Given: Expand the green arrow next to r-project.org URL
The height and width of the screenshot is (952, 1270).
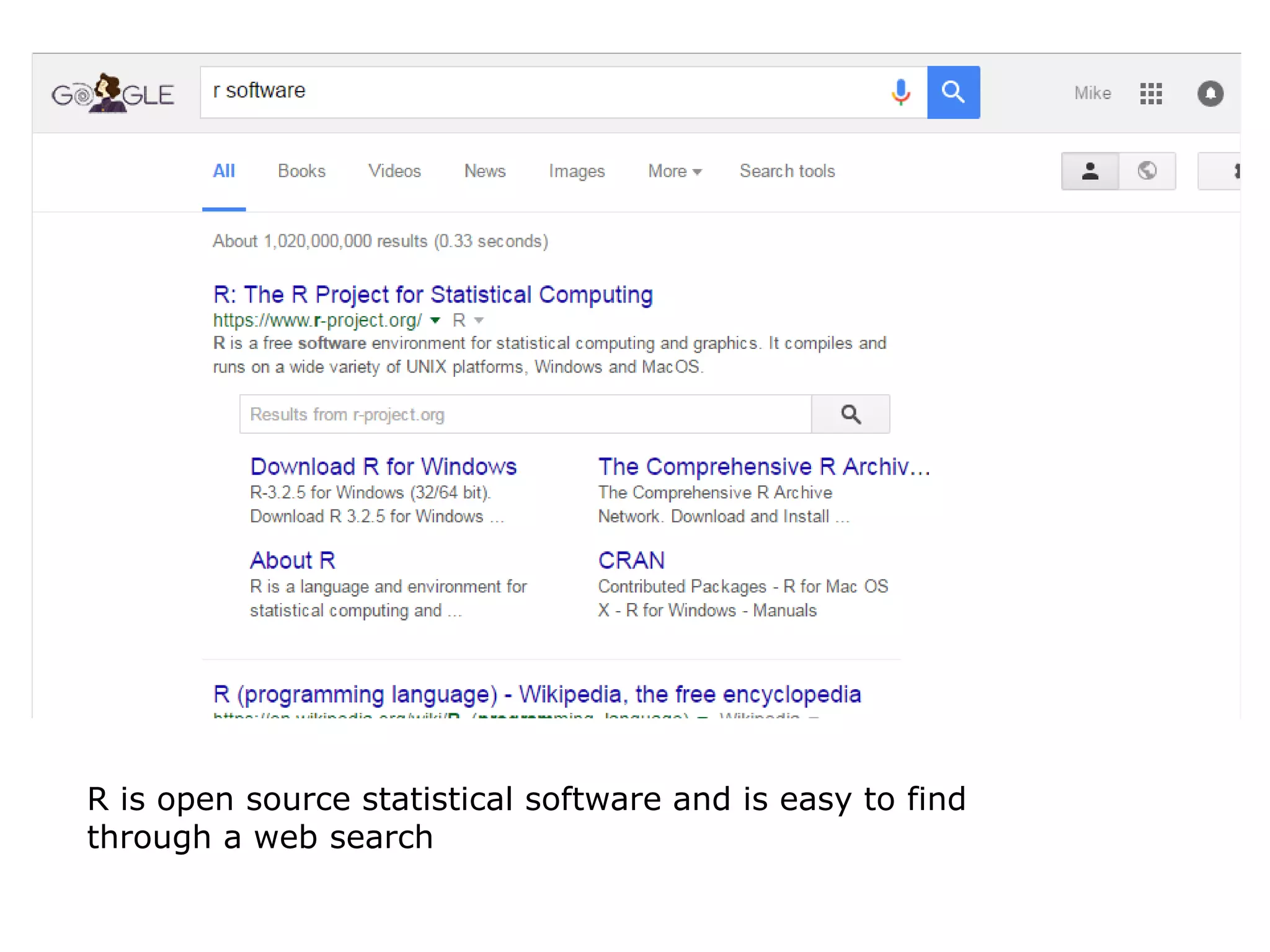Looking at the screenshot, I should pyautogui.click(x=435, y=320).
